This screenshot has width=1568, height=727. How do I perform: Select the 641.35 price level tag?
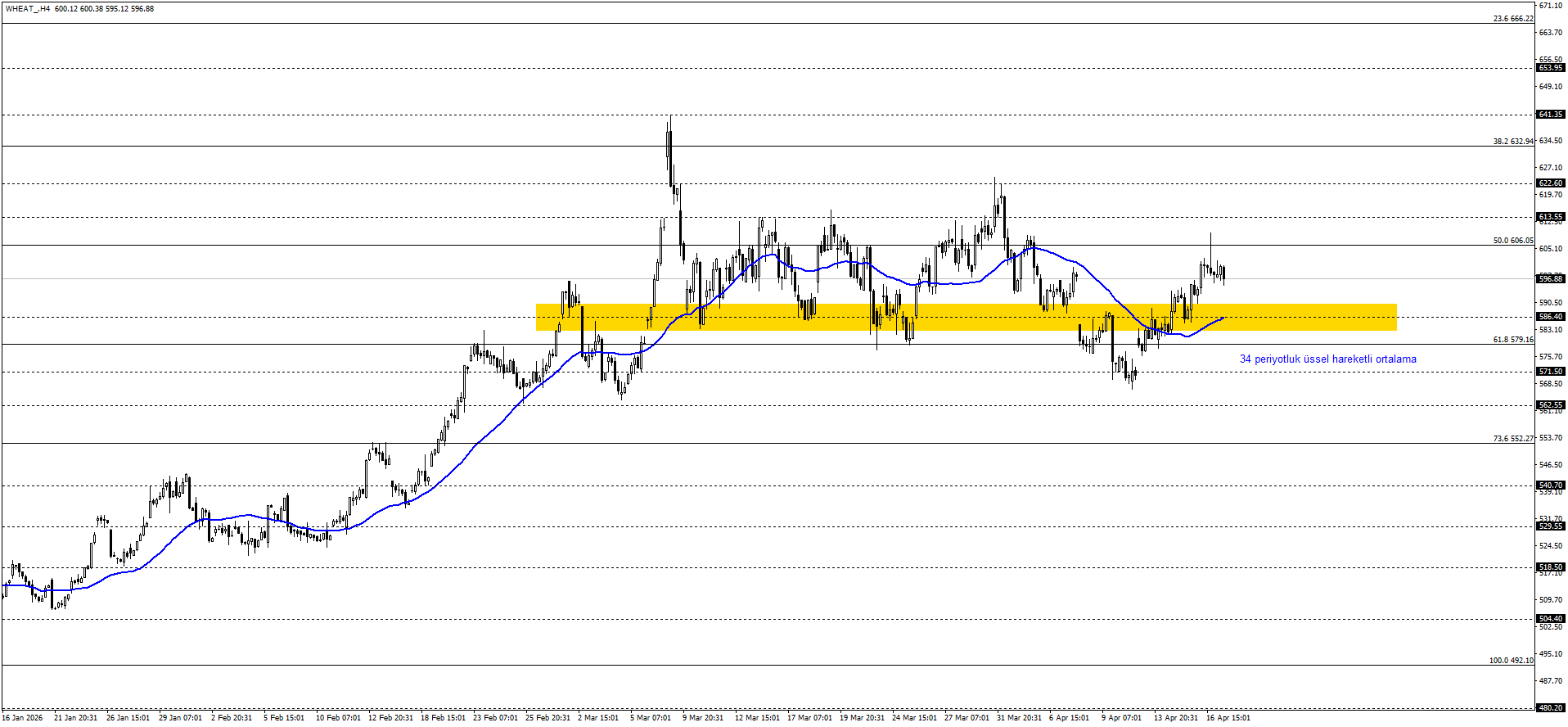coord(1551,115)
